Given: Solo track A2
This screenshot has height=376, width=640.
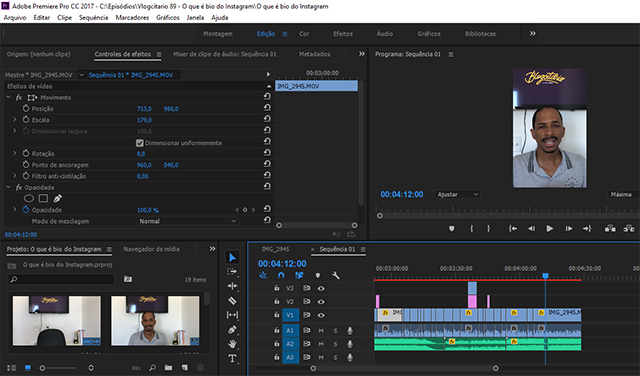Looking at the screenshot, I should pyautogui.click(x=336, y=344).
